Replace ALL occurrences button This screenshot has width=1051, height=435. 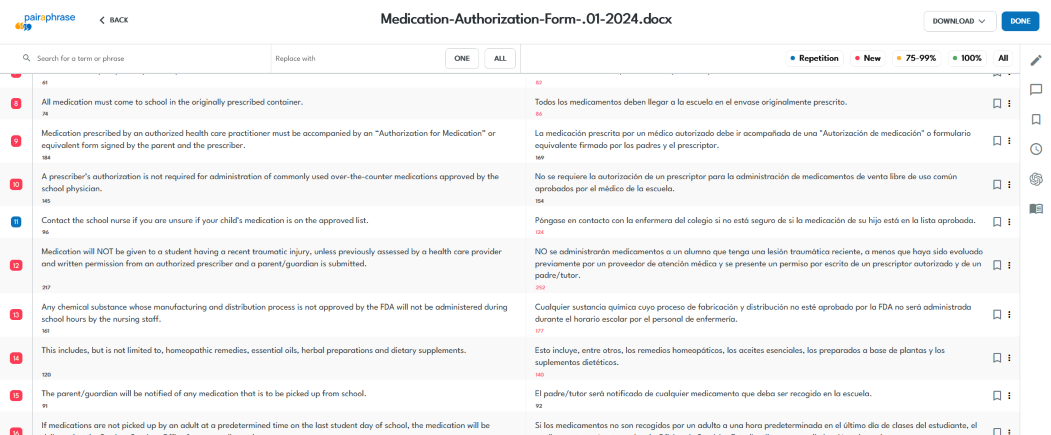pyautogui.click(x=500, y=58)
